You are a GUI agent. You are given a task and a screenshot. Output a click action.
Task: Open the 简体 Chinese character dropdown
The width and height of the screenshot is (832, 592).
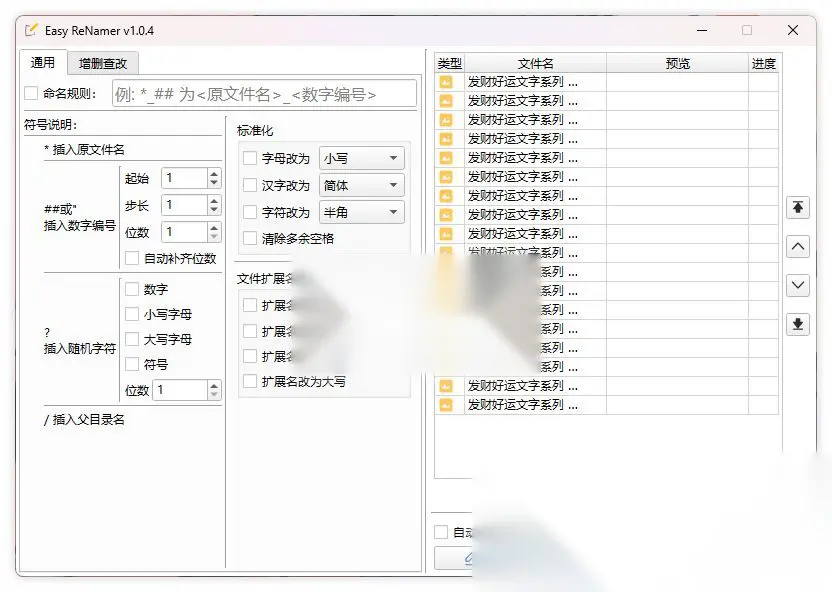[361, 185]
